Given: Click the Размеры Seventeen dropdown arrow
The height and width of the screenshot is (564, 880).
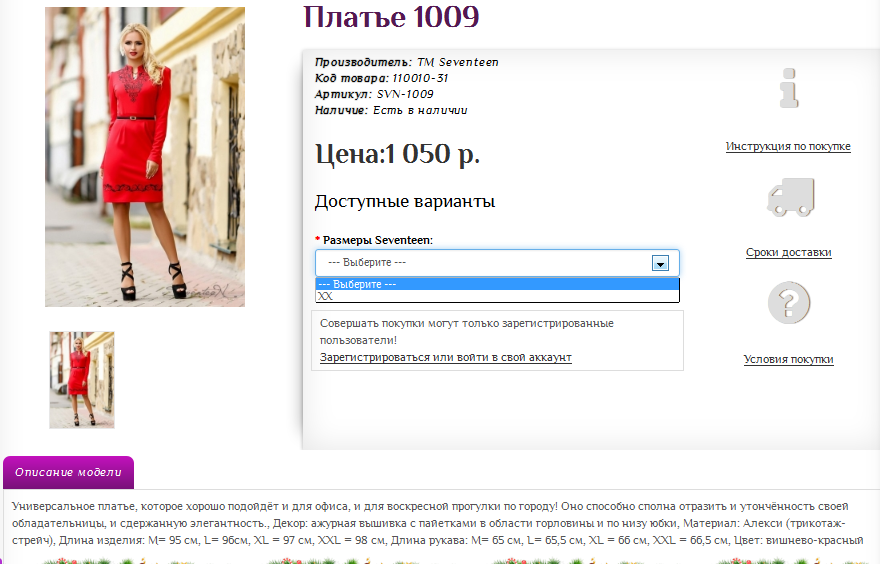Looking at the screenshot, I should coord(660,263).
